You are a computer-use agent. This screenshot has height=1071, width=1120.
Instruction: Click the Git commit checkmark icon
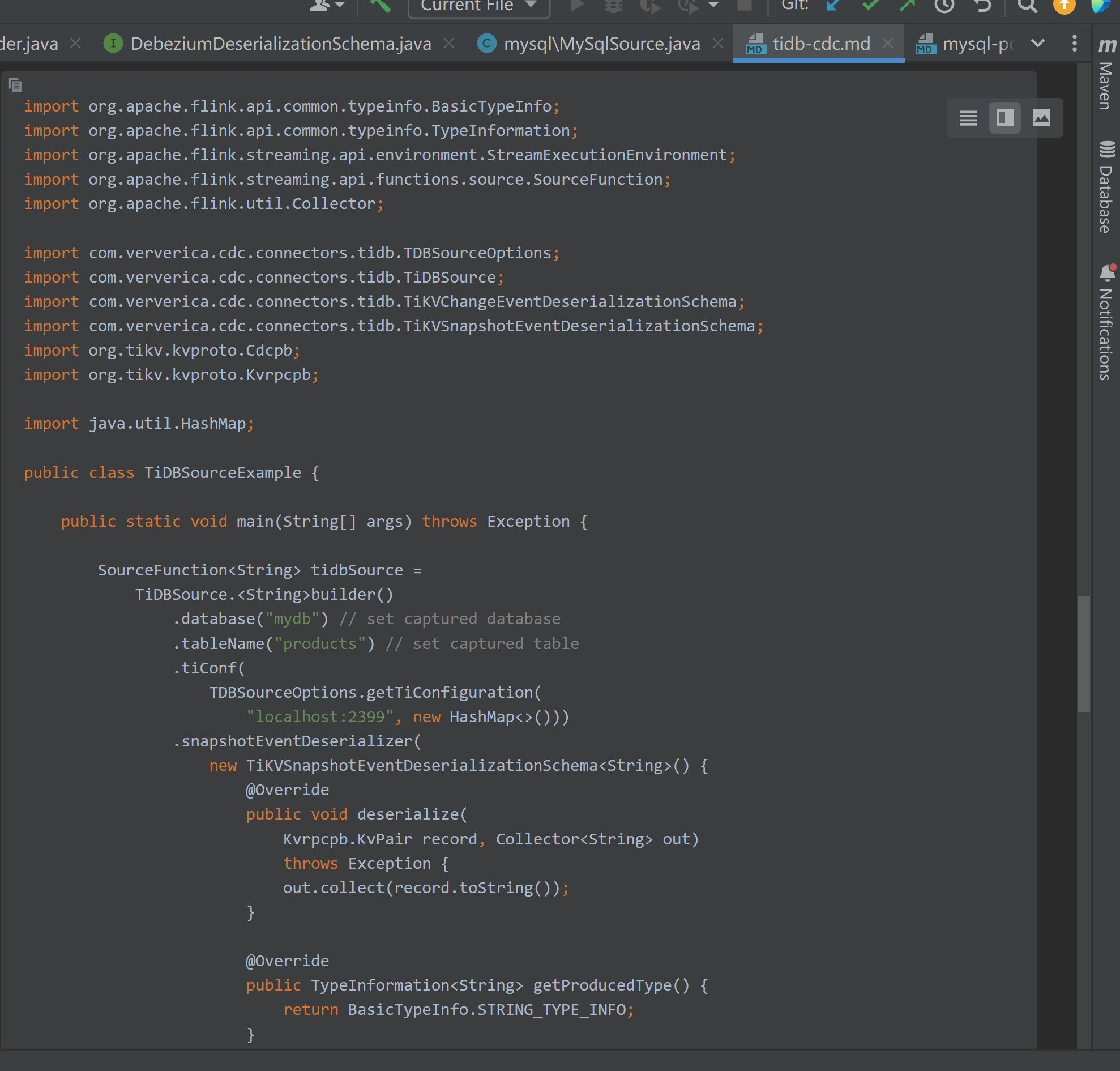point(870,5)
